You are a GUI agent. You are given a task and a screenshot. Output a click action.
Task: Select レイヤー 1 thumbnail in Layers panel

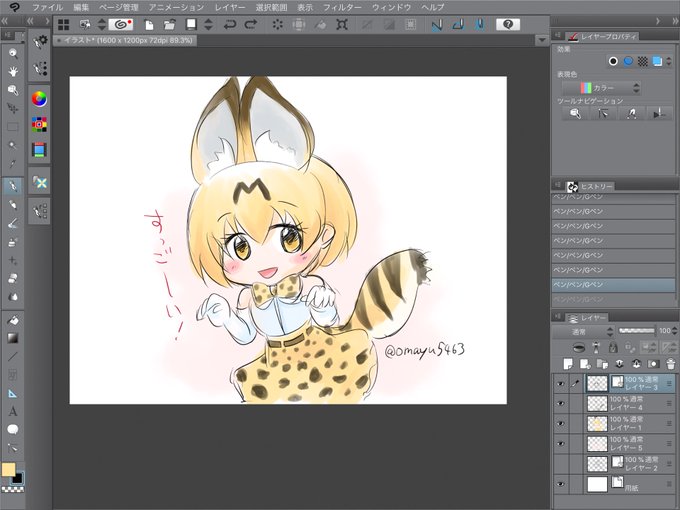click(597, 424)
